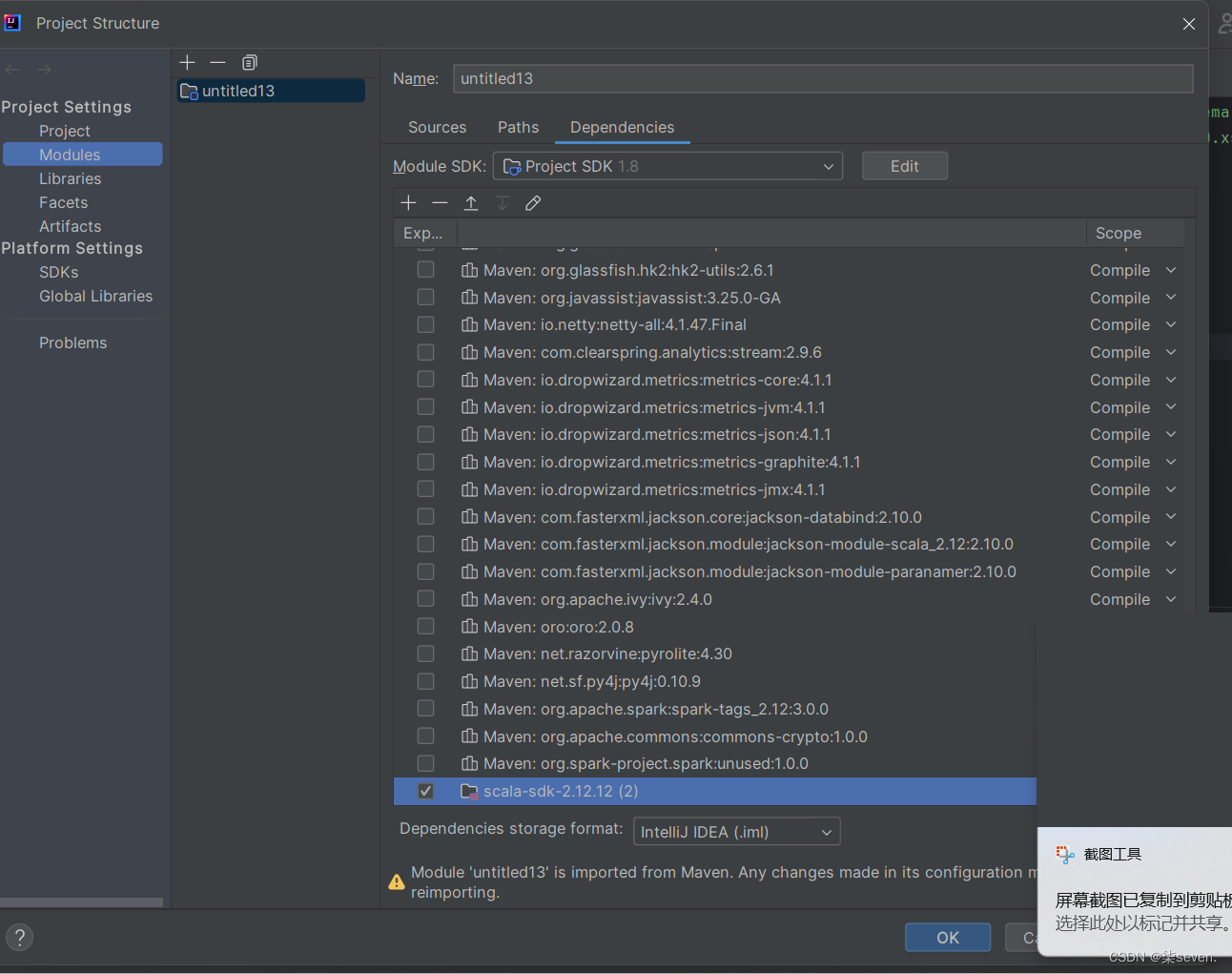Toggle export checkbox for hk2-utils:2.6.1

(x=425, y=270)
